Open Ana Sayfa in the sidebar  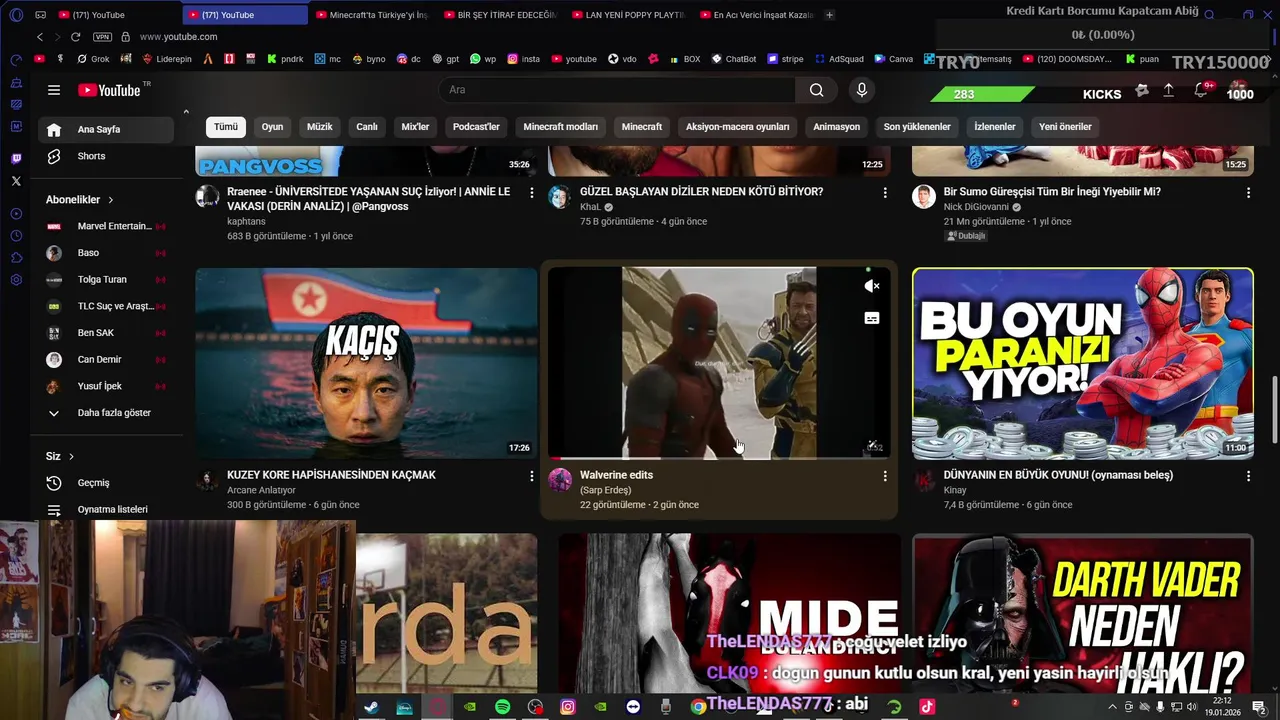[x=106, y=130]
